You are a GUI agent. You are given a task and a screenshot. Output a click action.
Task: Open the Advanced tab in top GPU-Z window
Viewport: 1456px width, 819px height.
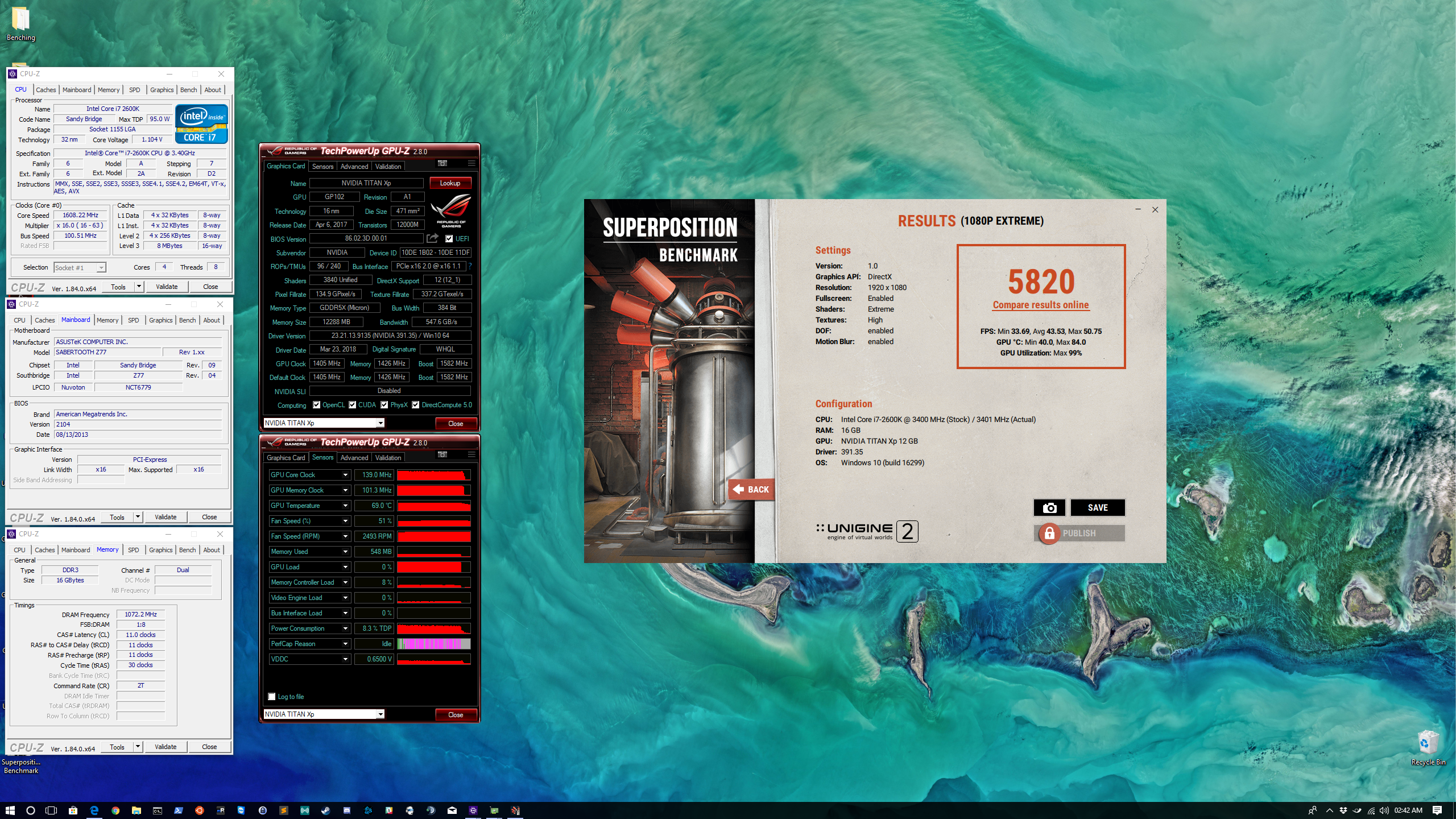tap(354, 167)
